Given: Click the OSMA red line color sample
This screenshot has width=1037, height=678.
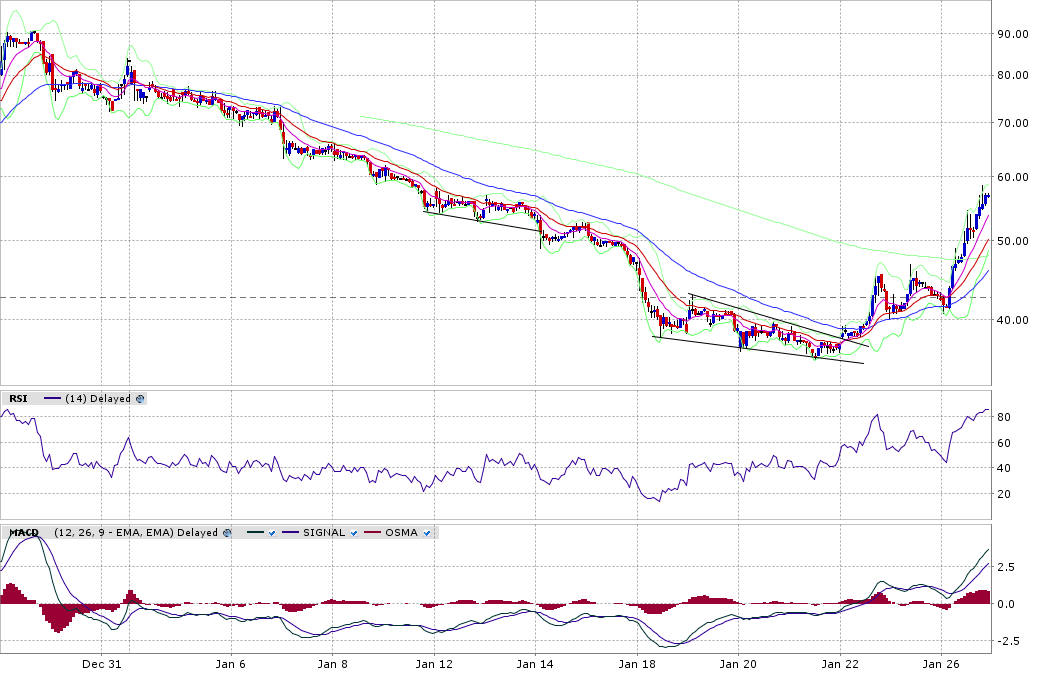Looking at the screenshot, I should coord(372,532).
